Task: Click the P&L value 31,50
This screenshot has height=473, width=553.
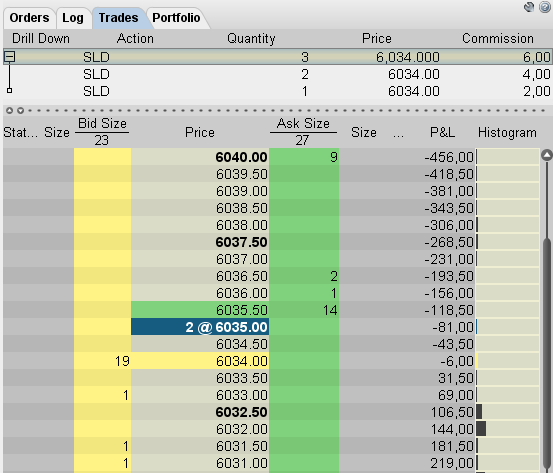Action: click(456, 378)
